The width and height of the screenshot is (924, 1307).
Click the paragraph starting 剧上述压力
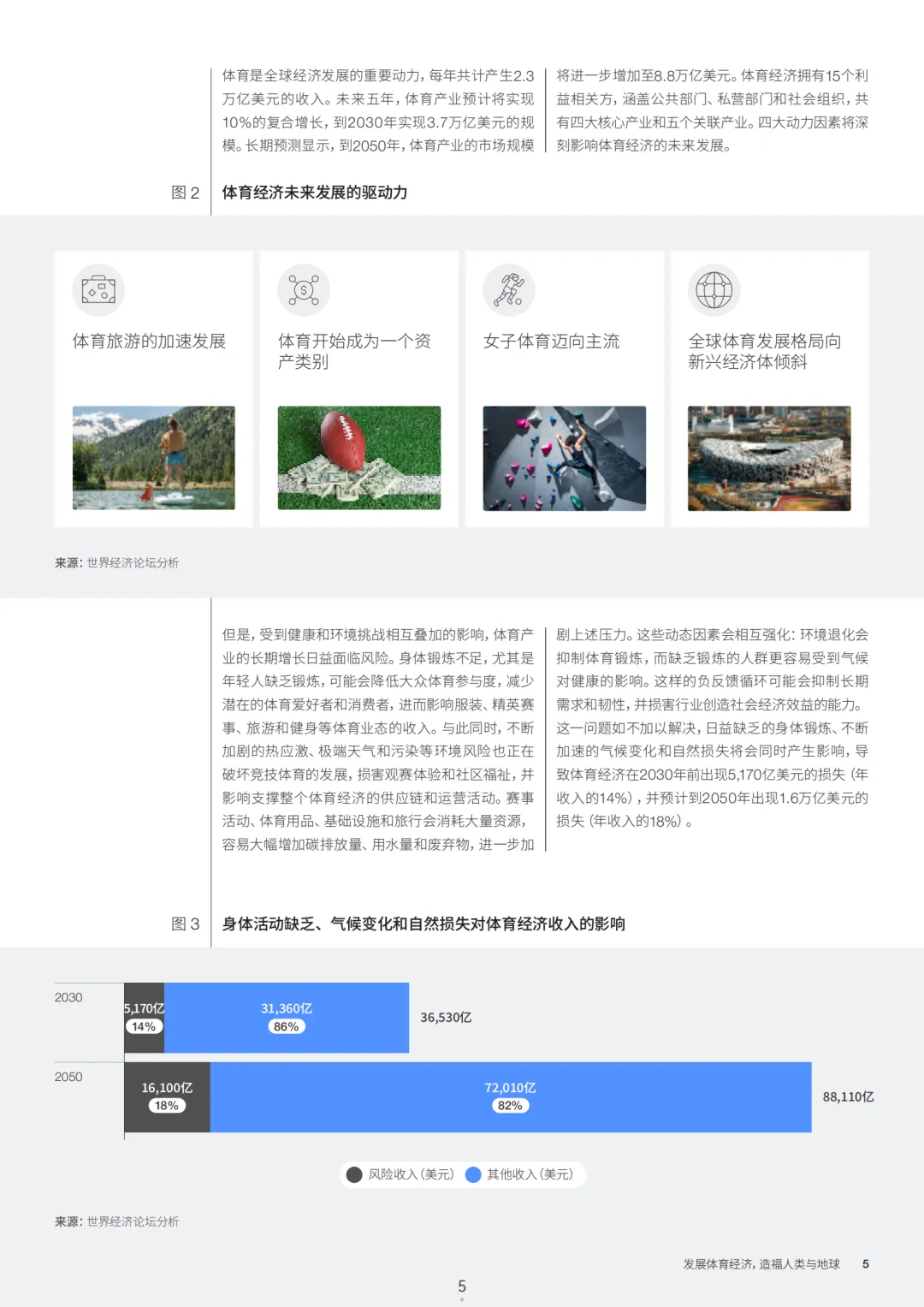pyautogui.click(x=712, y=728)
